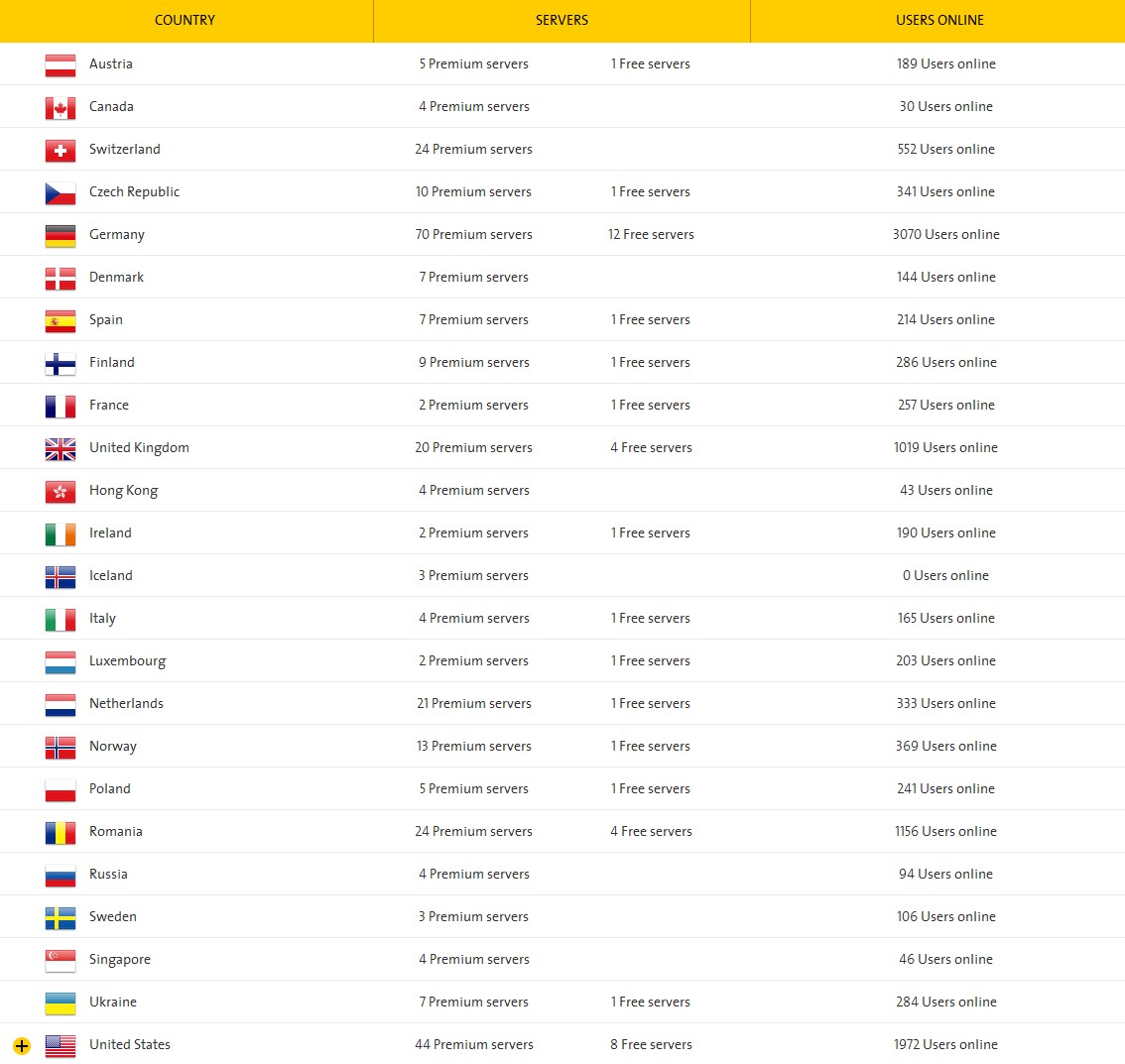Sort by the COUNTRY column header
The width and height of the screenshot is (1125, 1064).
[x=186, y=20]
